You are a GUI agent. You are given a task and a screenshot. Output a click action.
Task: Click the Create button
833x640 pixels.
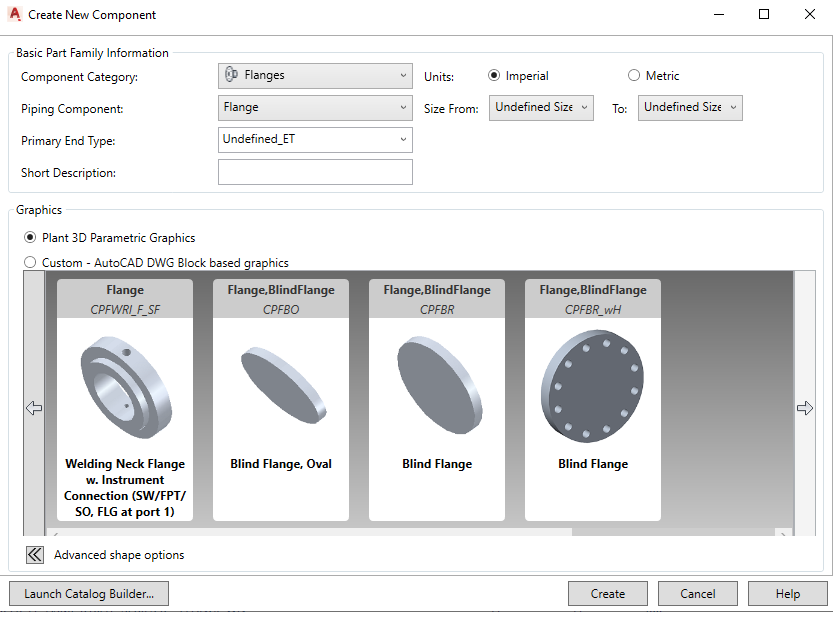[x=608, y=594]
